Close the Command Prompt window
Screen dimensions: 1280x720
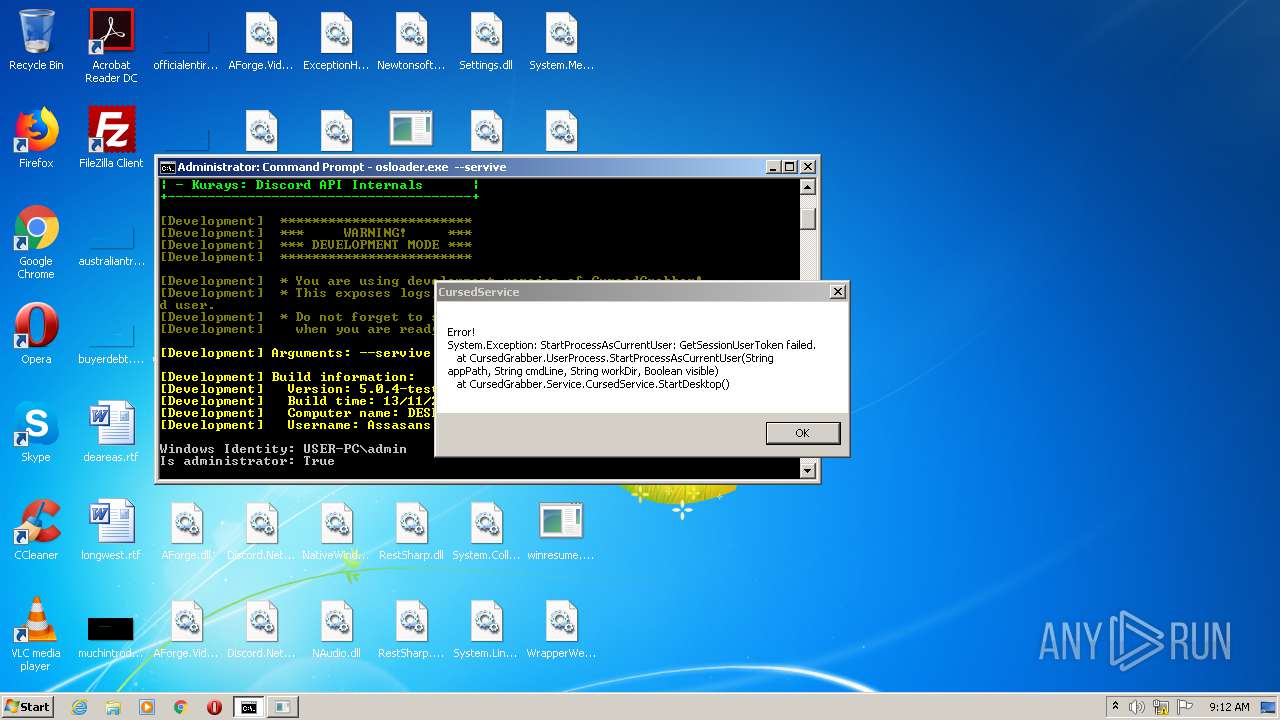[808, 167]
